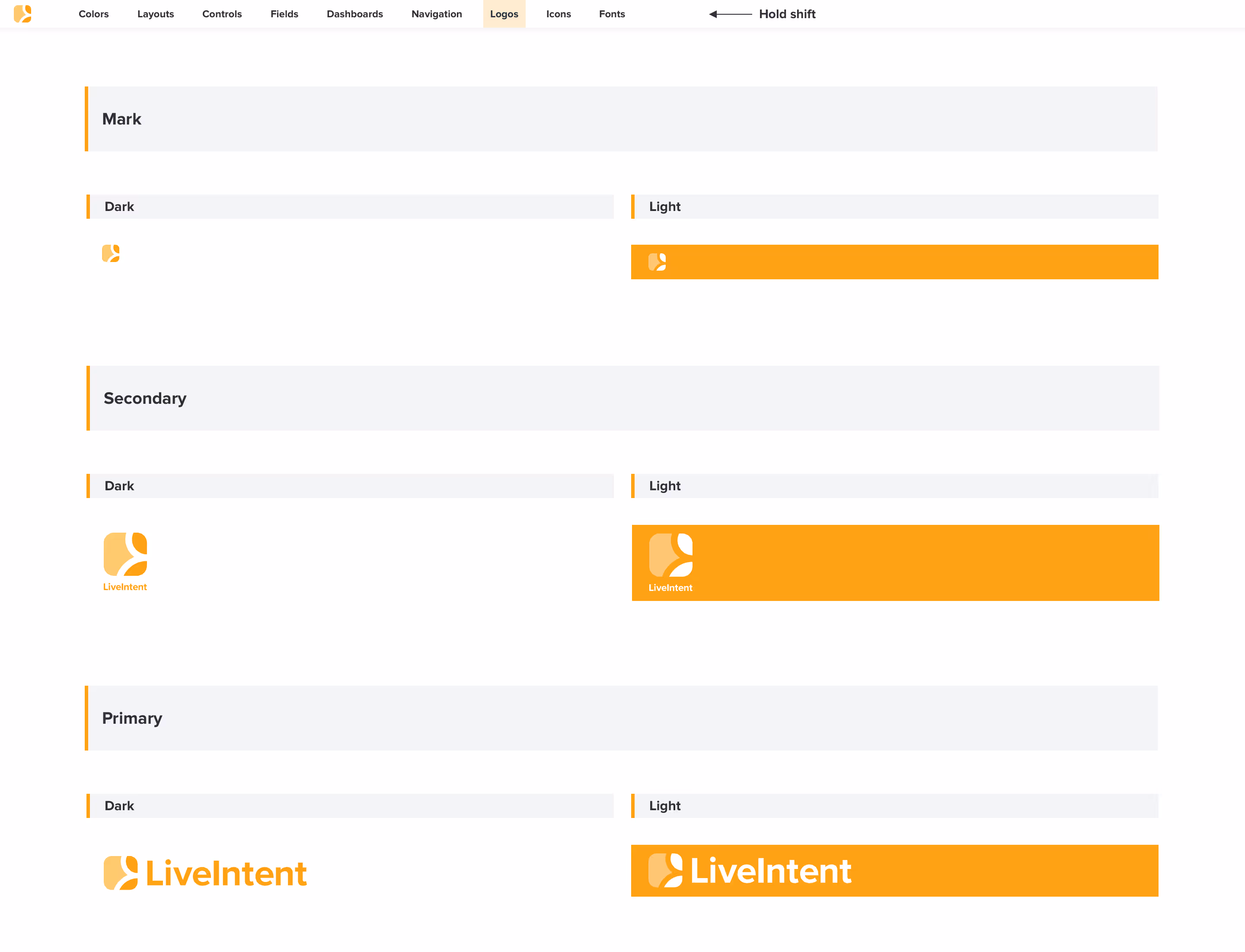Click the Hold shift hint text
The height and width of the screenshot is (952, 1245).
coord(787,14)
